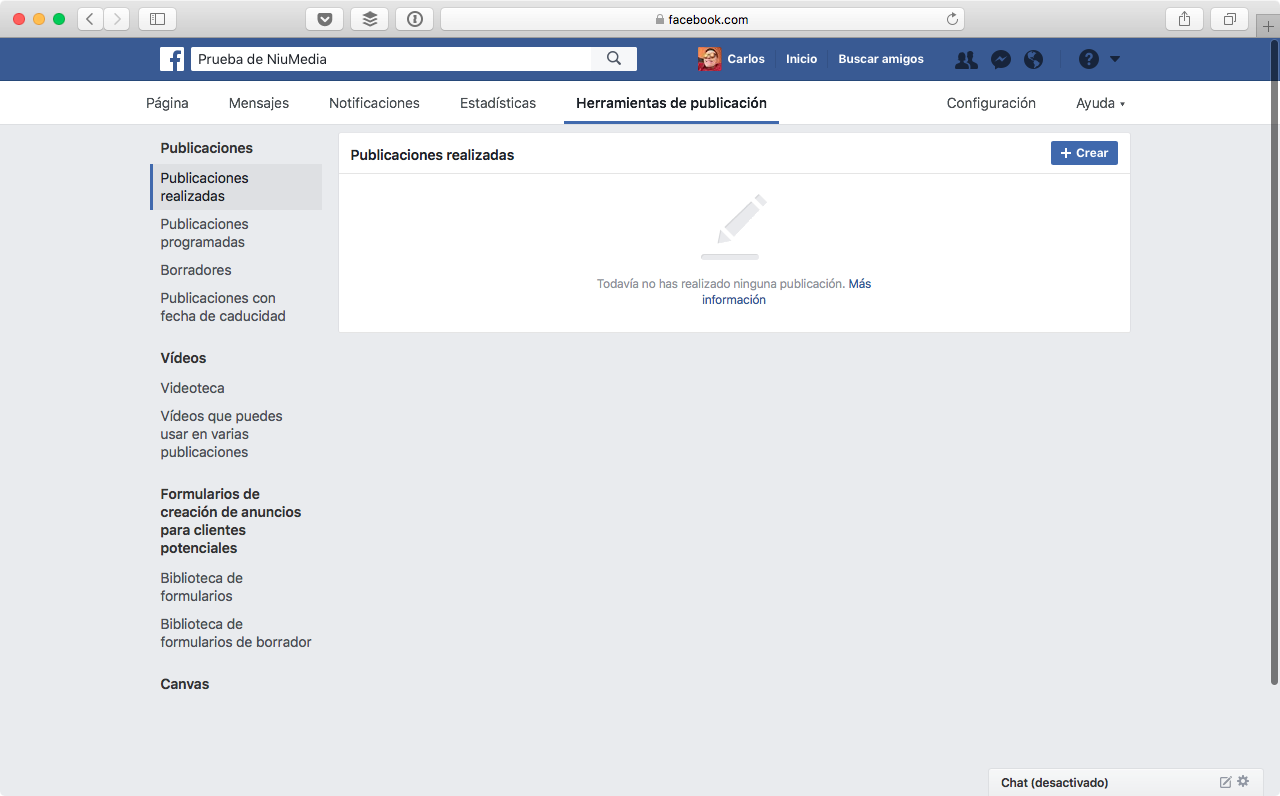The height and width of the screenshot is (796, 1280).
Task: Switch to the Página tab
Action: click(x=167, y=103)
